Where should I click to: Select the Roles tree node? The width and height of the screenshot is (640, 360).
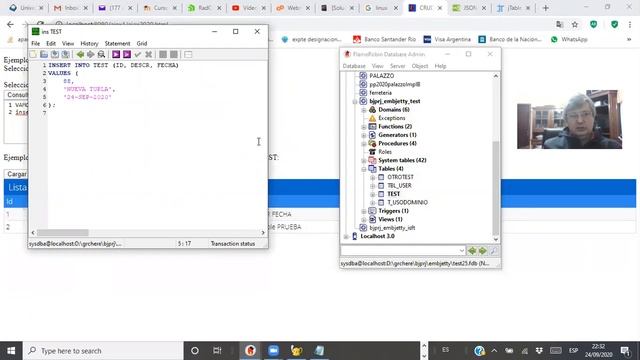384,151
